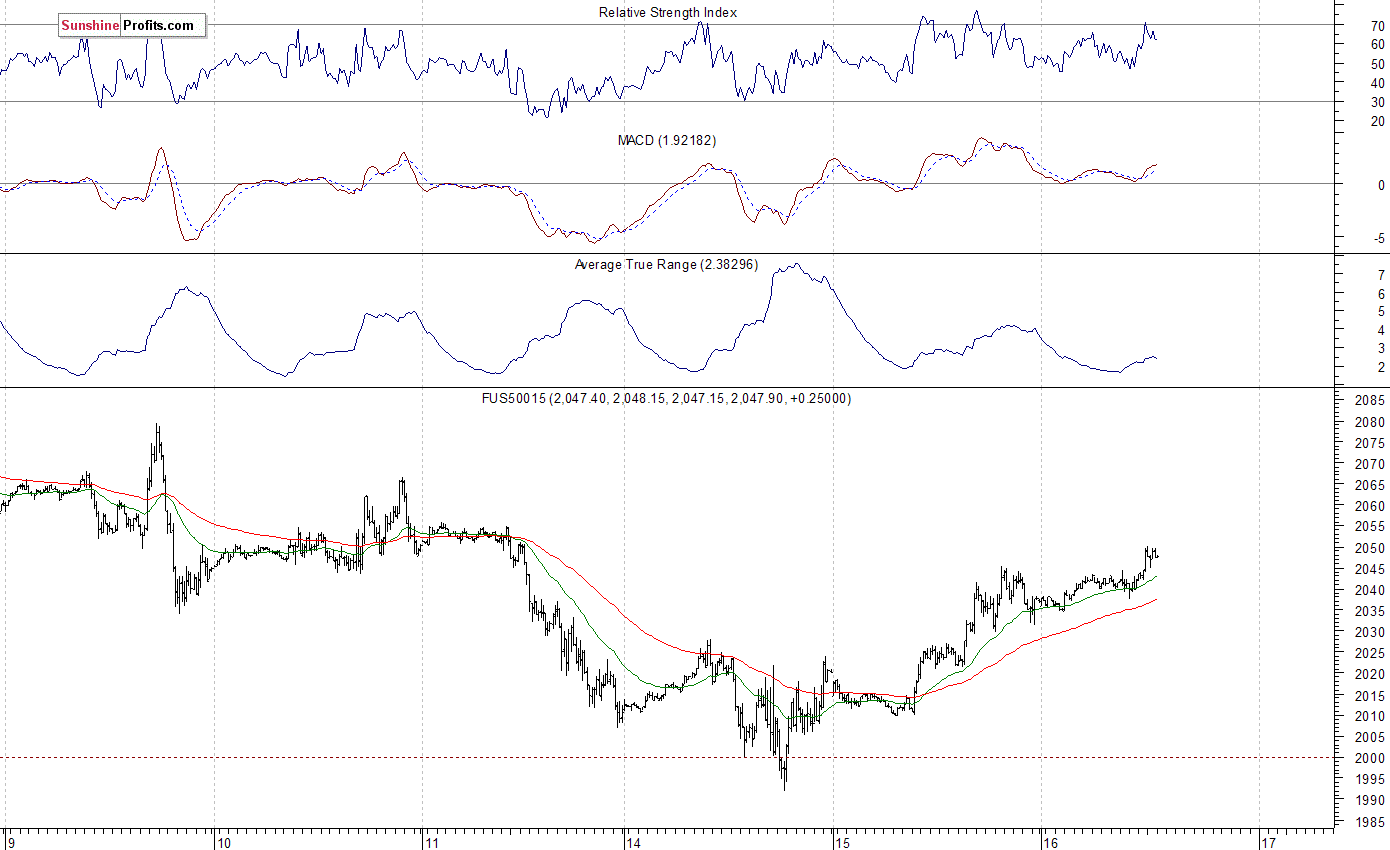Click the 2030 price axis value

point(1371,633)
